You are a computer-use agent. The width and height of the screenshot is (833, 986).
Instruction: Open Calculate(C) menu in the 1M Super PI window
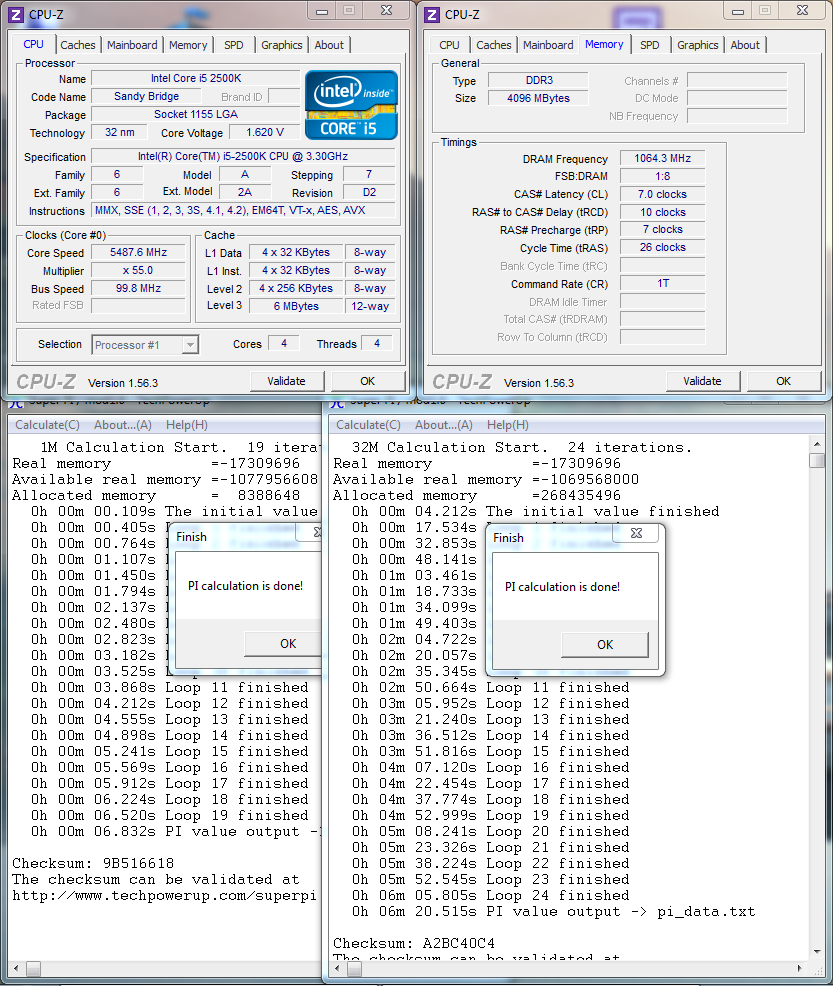point(47,425)
